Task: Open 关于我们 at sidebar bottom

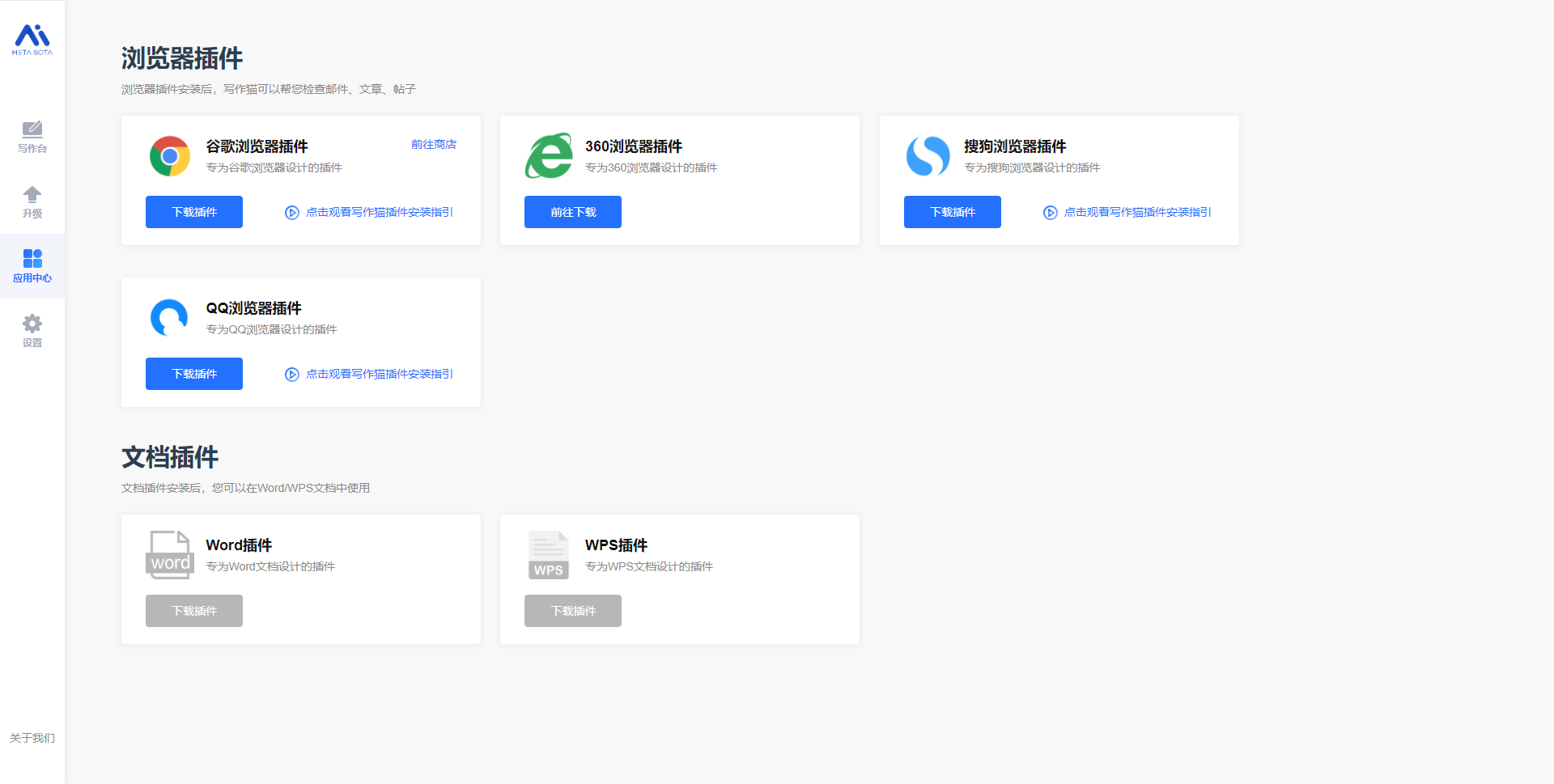Action: pos(32,738)
